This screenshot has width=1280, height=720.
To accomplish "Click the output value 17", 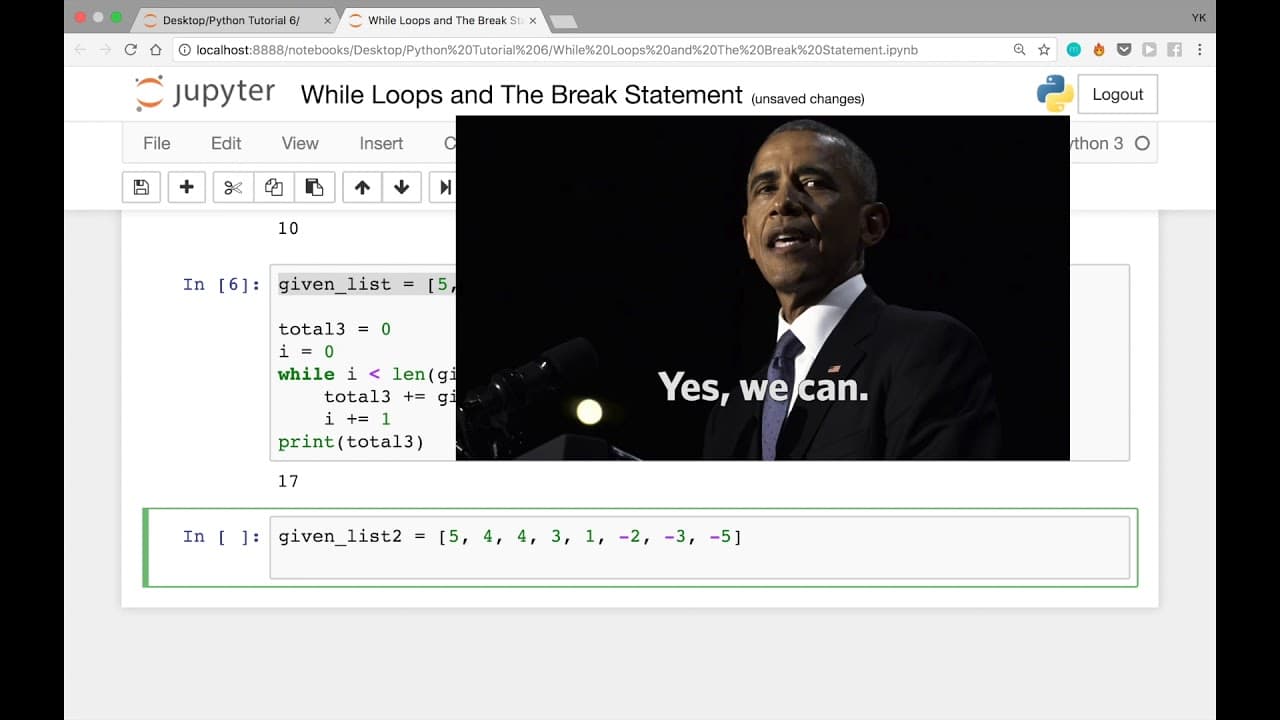I will 288,481.
